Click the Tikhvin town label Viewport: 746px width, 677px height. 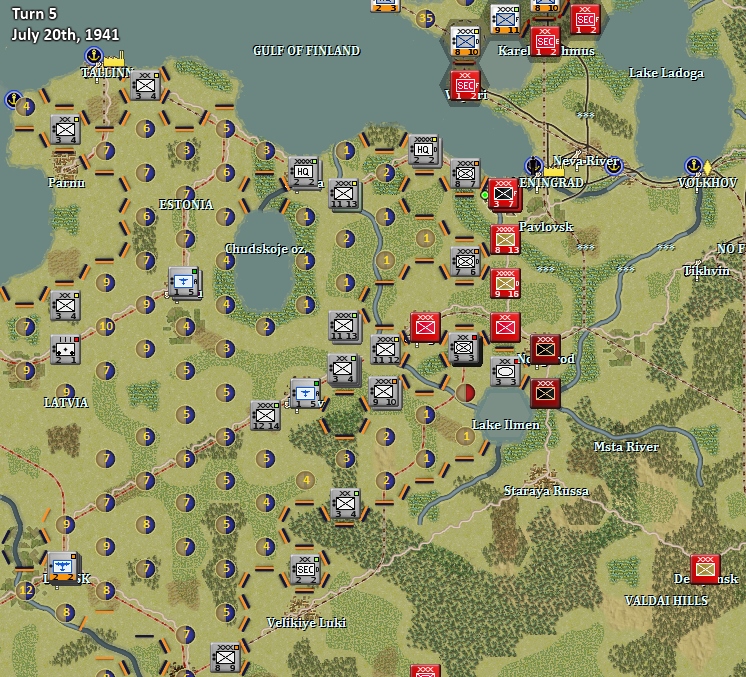tap(706, 271)
